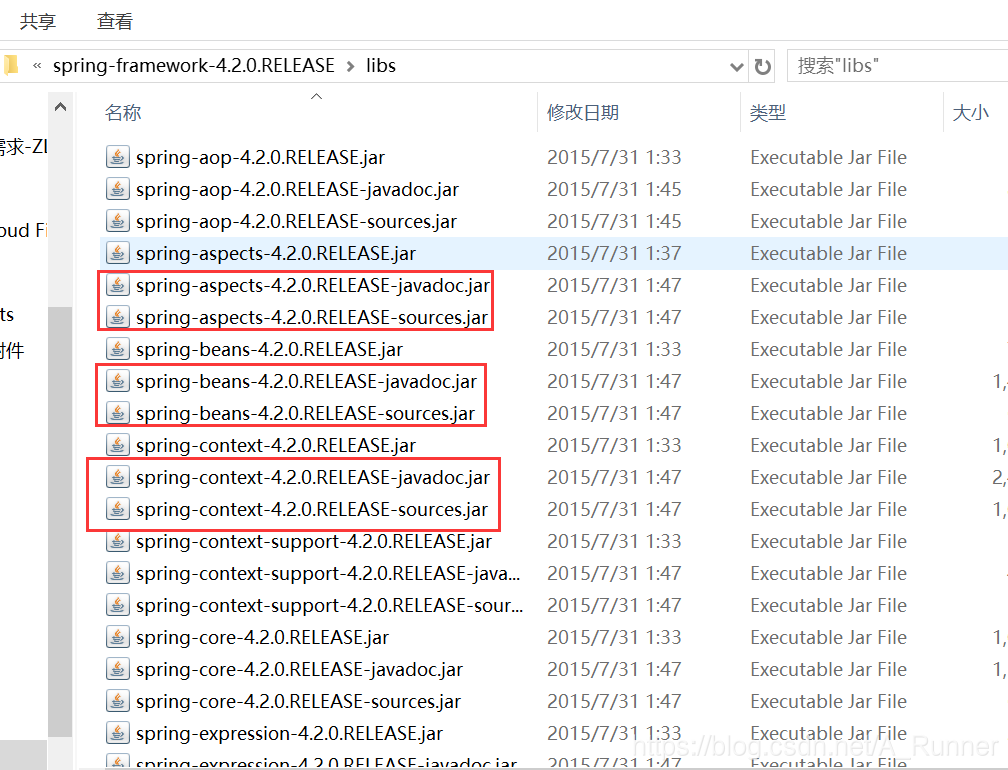Click jar icon of spring-aop-4.2.0.RELEASE-javadoc.jar
Screen dimensions: 1008x770
118,189
